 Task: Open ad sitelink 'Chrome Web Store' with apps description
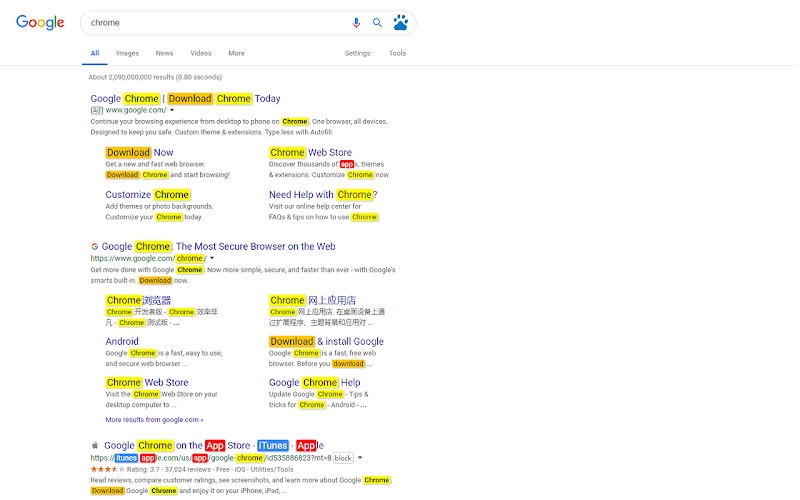310,153
